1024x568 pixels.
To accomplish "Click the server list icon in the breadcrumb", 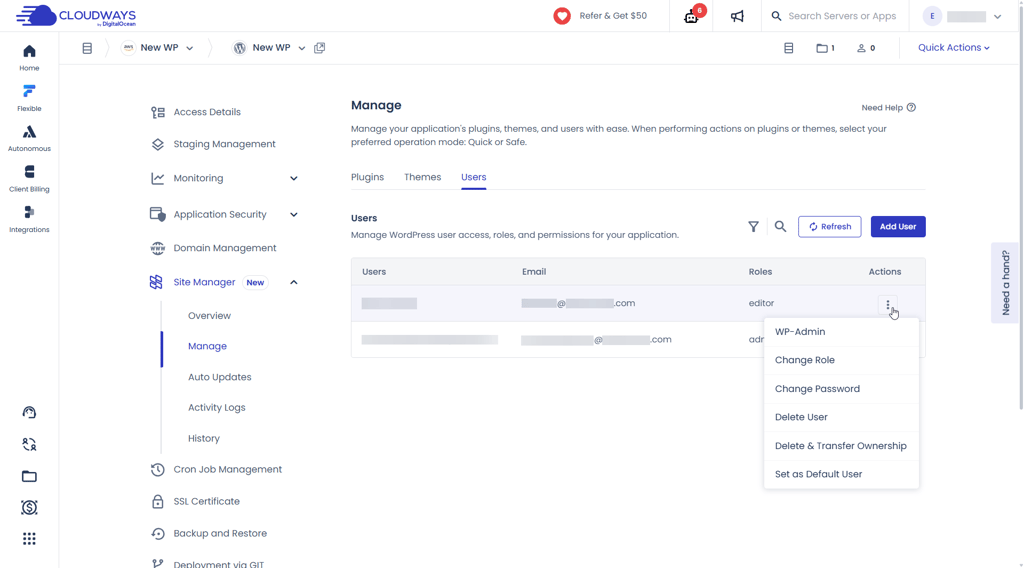I will (87, 48).
